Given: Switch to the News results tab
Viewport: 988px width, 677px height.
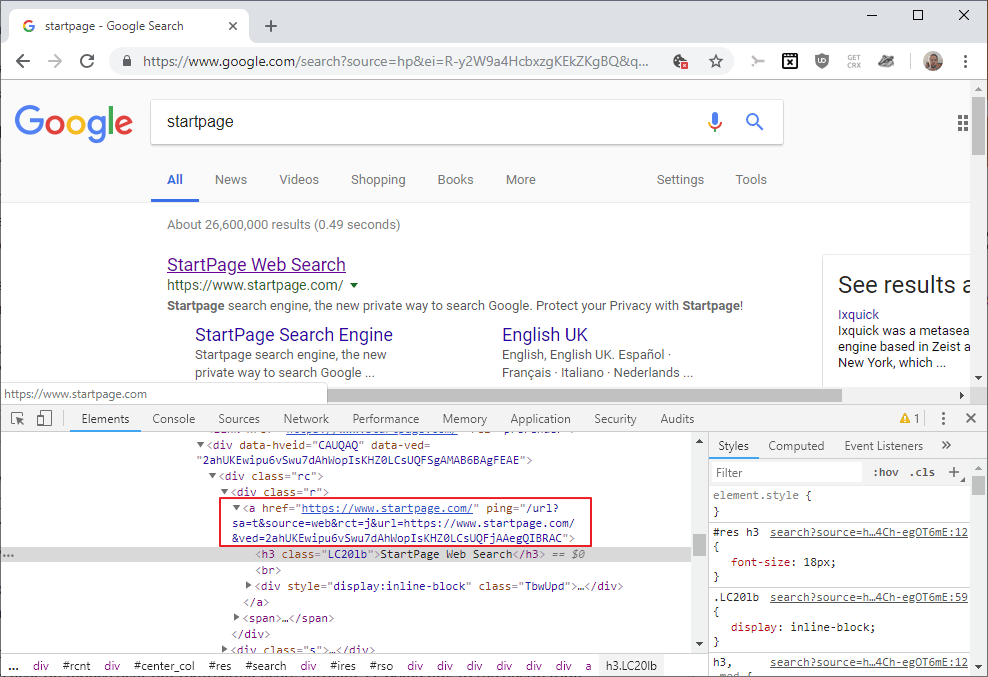Looking at the screenshot, I should coord(231,180).
